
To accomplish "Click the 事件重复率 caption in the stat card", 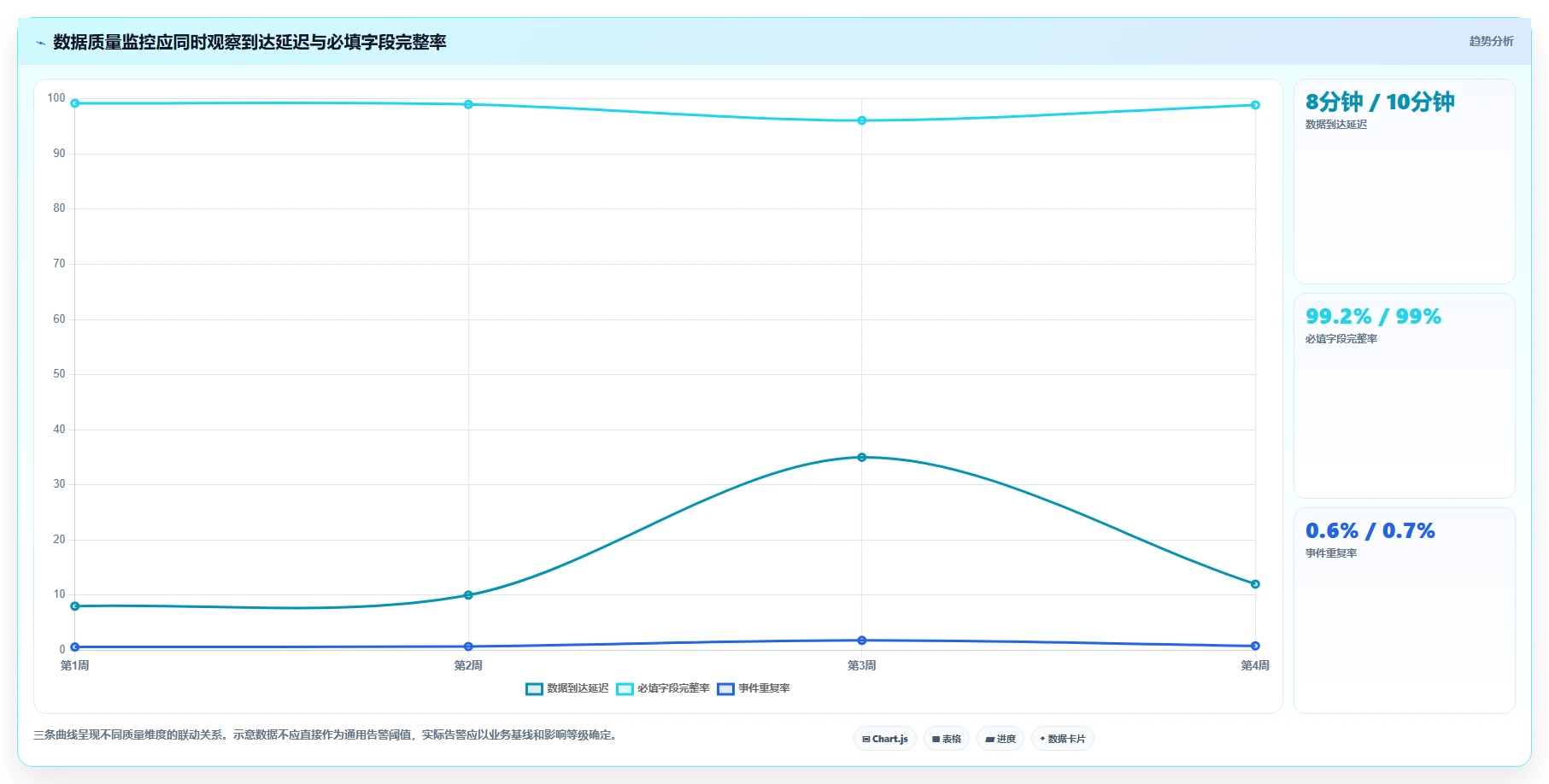I will click(1331, 553).
